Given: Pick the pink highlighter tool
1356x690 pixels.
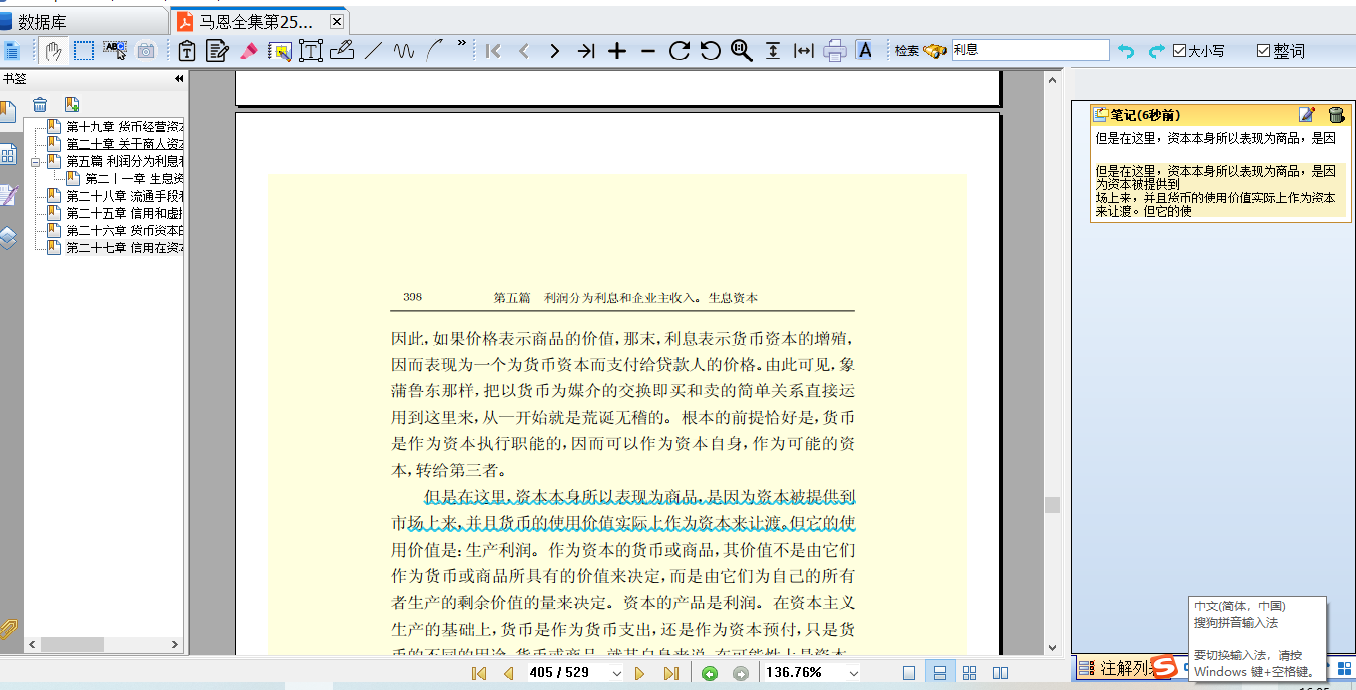Looking at the screenshot, I should pos(248,50).
